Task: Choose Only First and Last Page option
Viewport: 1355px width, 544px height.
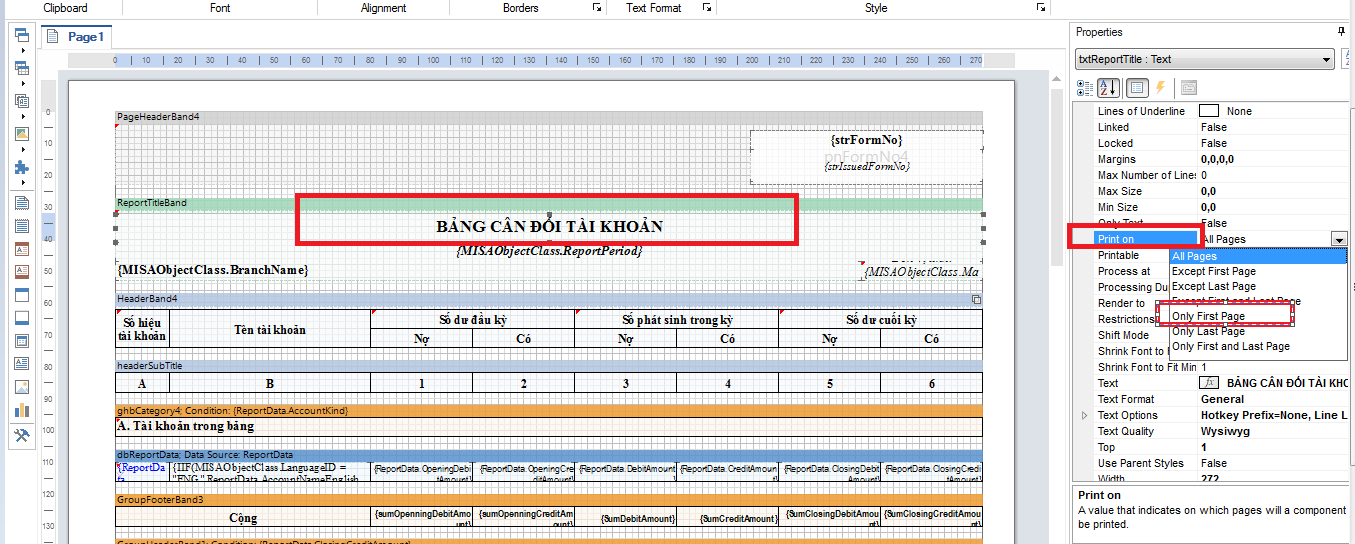Action: 1258,346
